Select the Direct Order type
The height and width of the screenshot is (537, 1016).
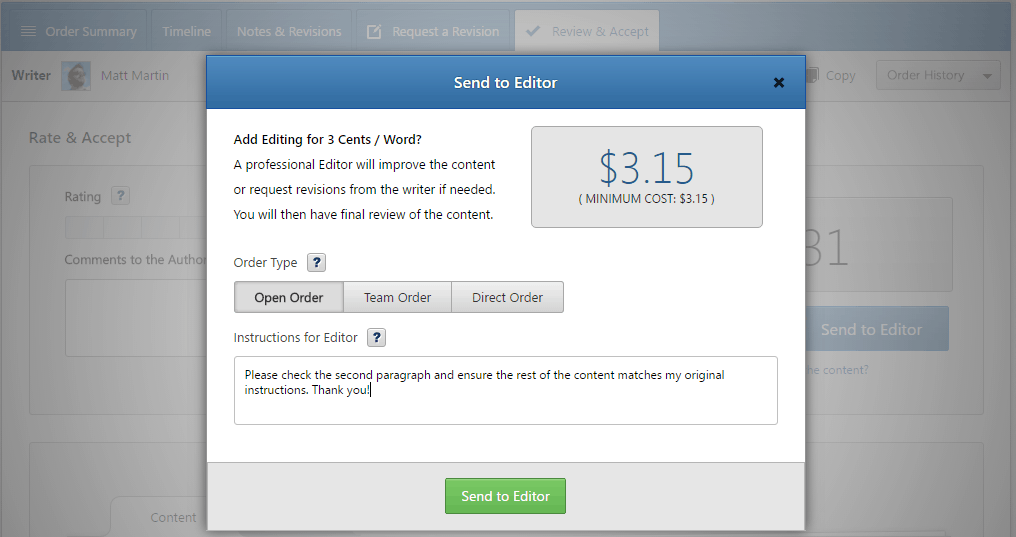click(507, 297)
